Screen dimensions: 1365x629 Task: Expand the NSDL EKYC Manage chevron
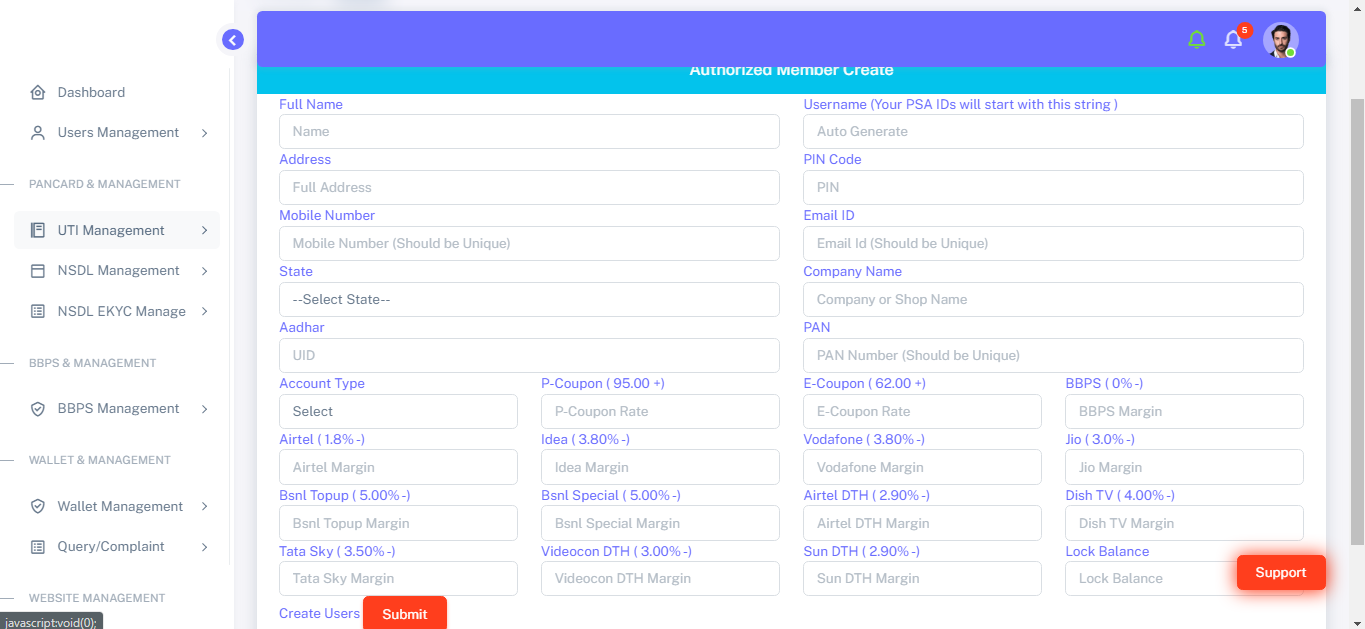pyautogui.click(x=204, y=311)
